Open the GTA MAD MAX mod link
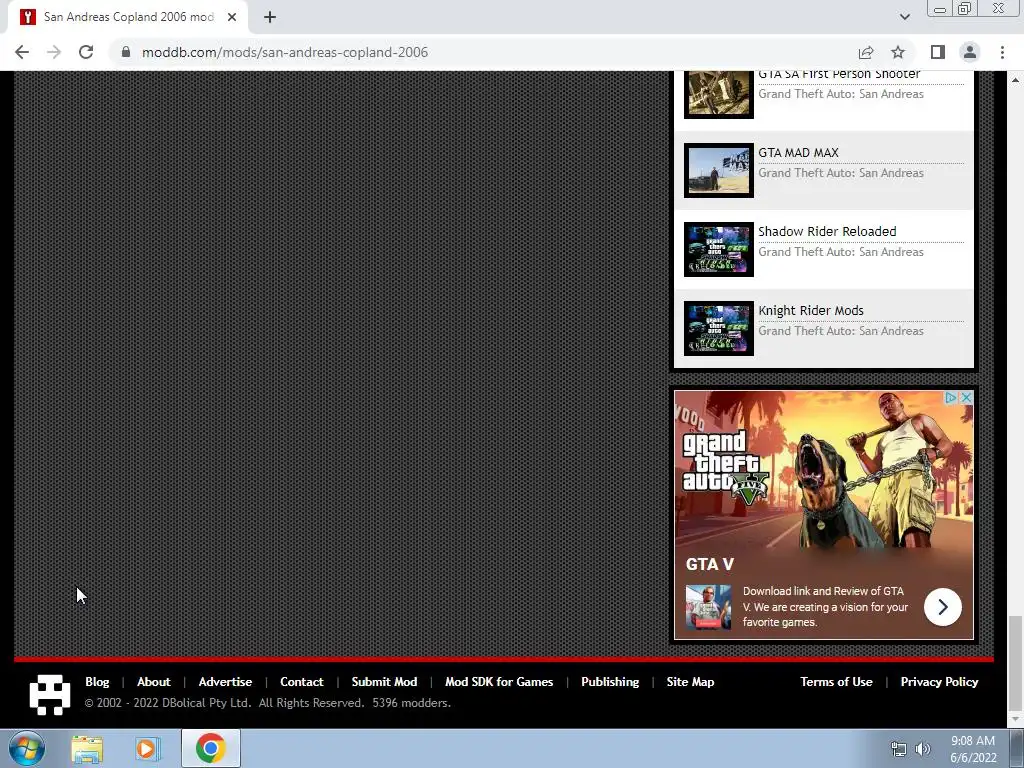 pyautogui.click(x=798, y=153)
